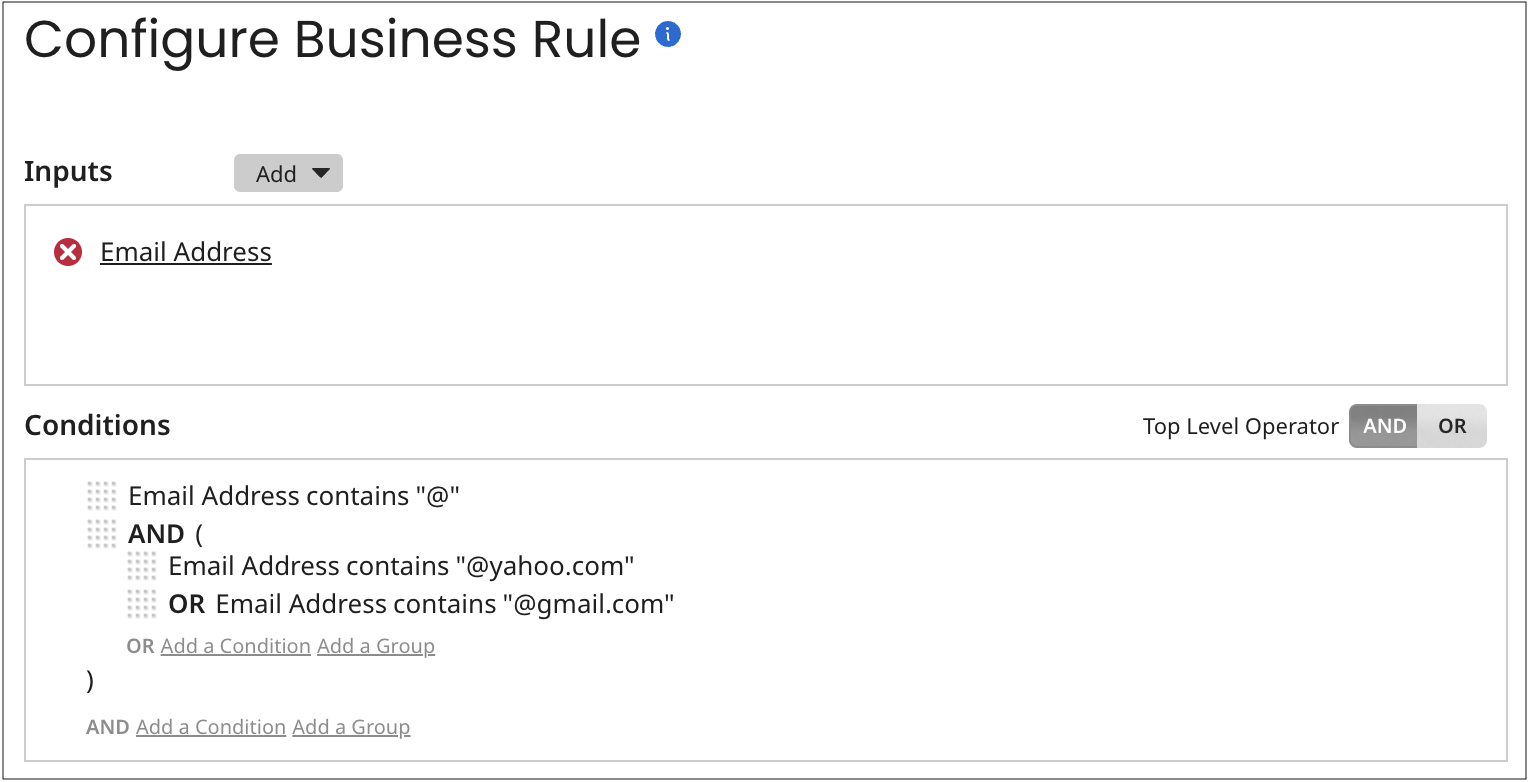
Task: Set the Top Level Operator to AND
Action: [x=1384, y=426]
